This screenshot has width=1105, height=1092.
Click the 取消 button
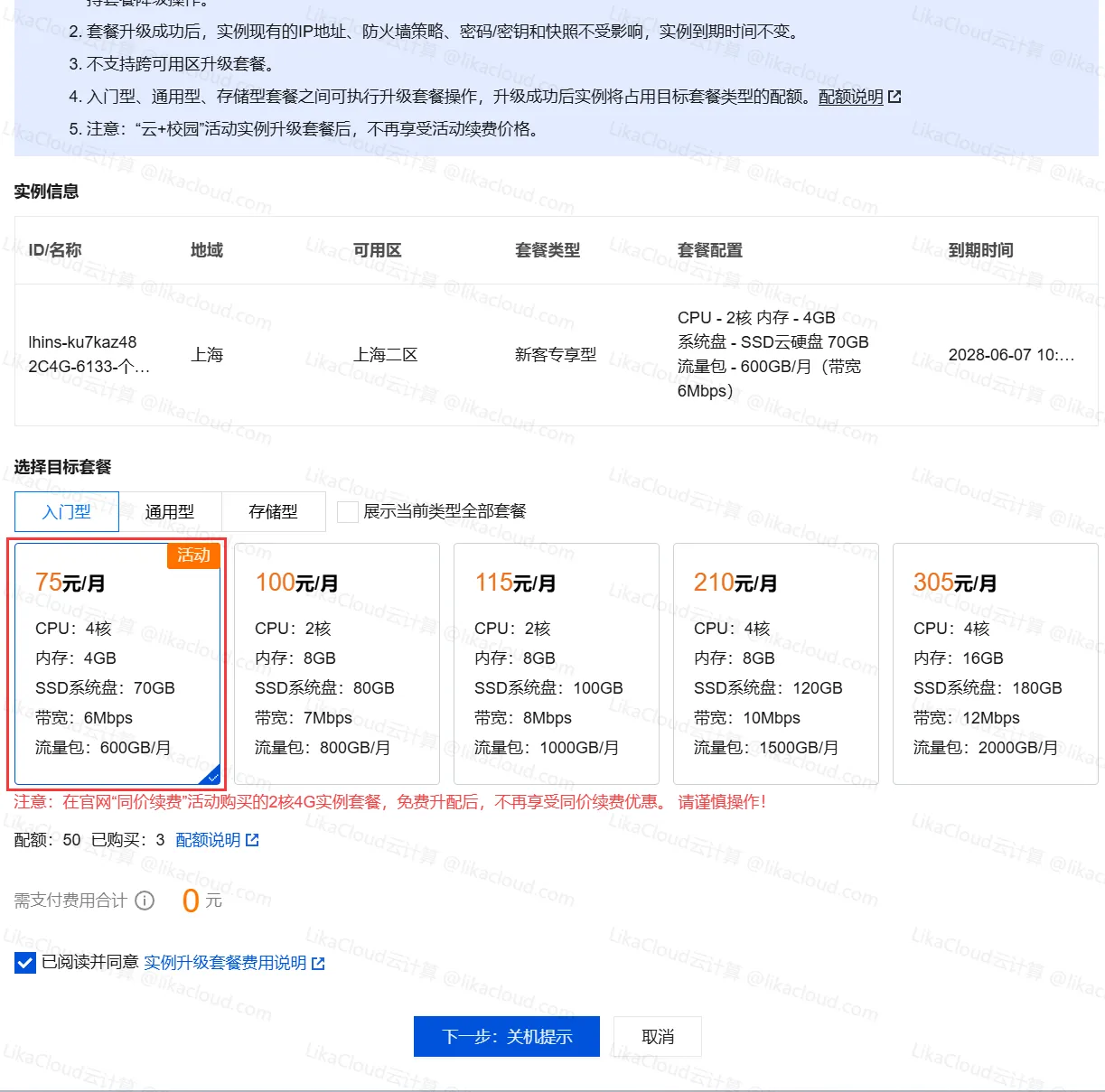[x=657, y=1037]
